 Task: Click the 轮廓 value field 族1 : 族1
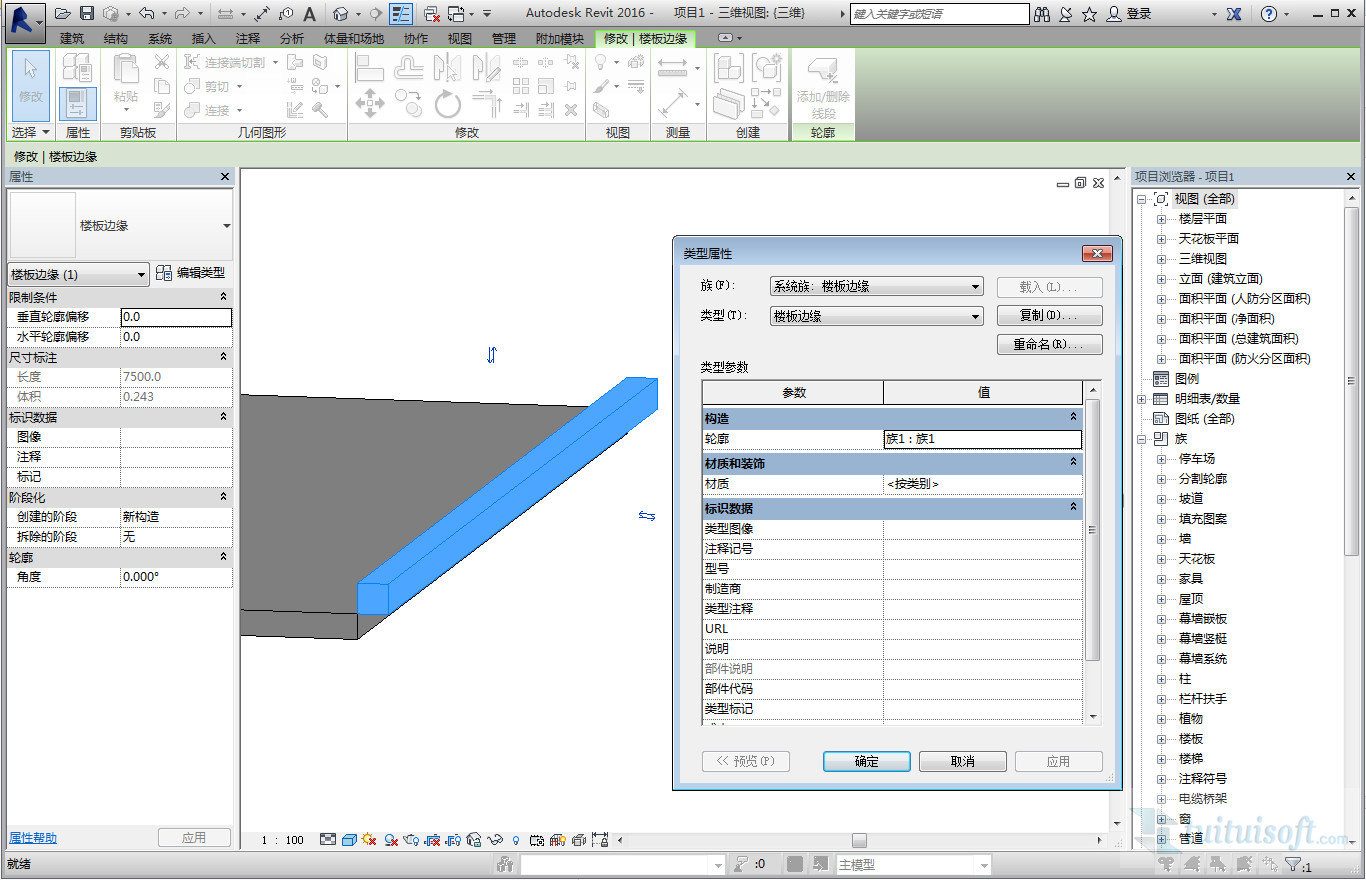tap(982, 439)
